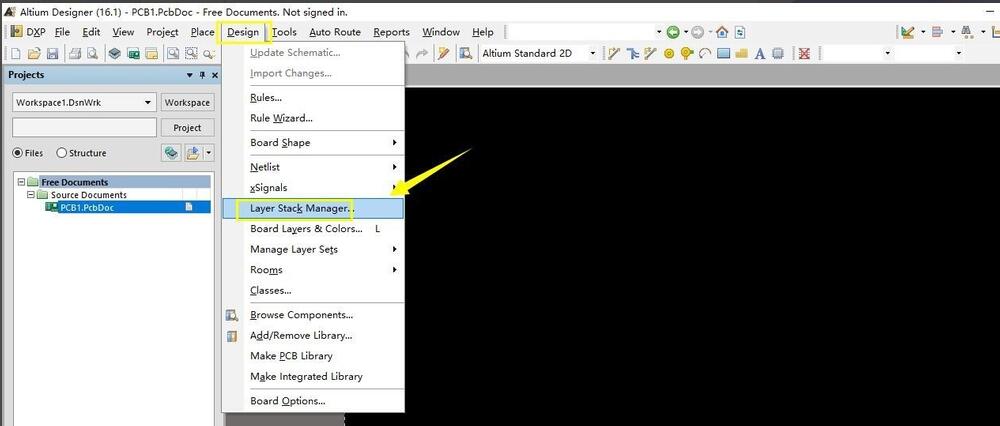Click the project name input field
The image size is (1000, 426).
click(84, 128)
